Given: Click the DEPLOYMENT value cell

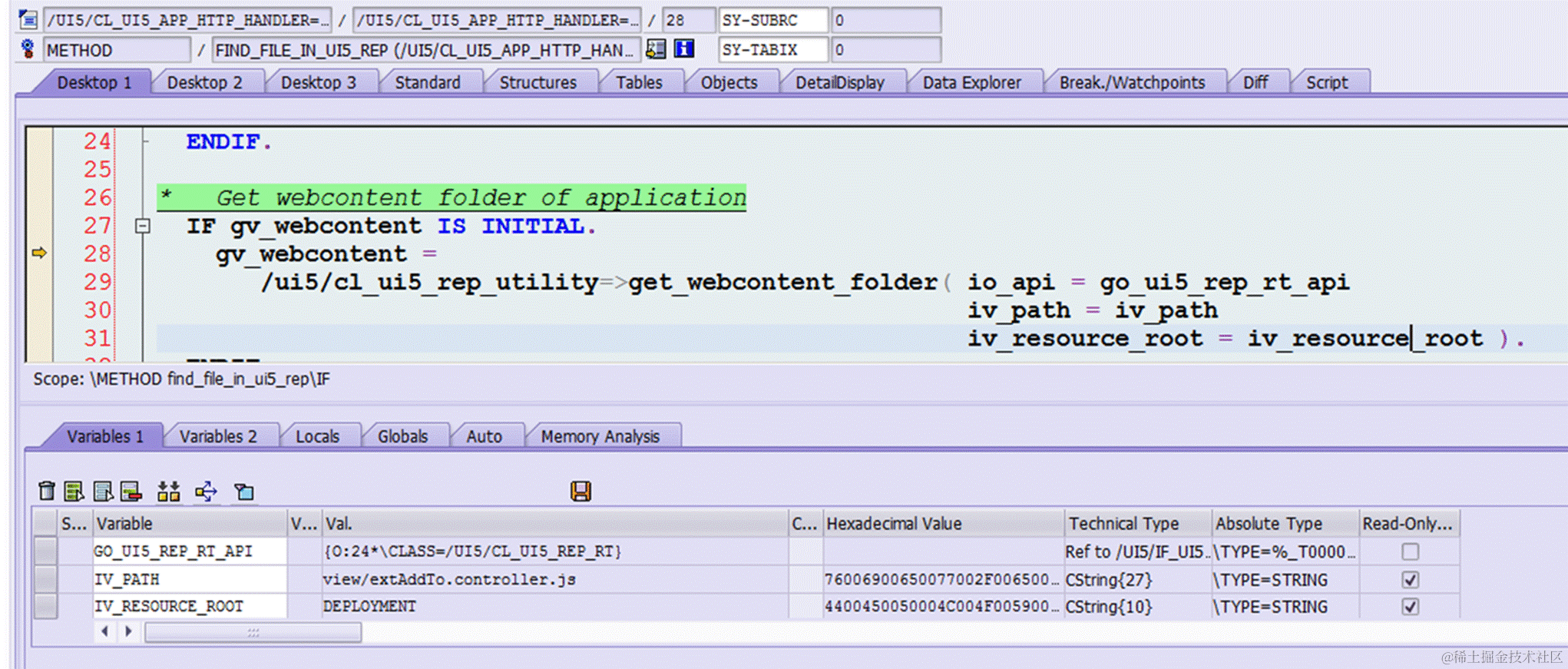Looking at the screenshot, I should click(555, 606).
